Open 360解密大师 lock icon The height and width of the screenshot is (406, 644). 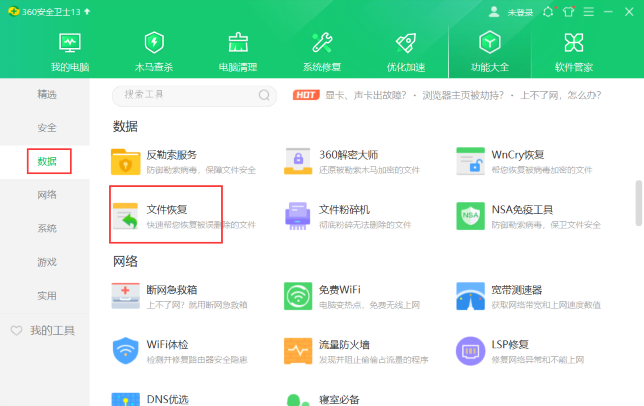pyautogui.click(x=298, y=162)
